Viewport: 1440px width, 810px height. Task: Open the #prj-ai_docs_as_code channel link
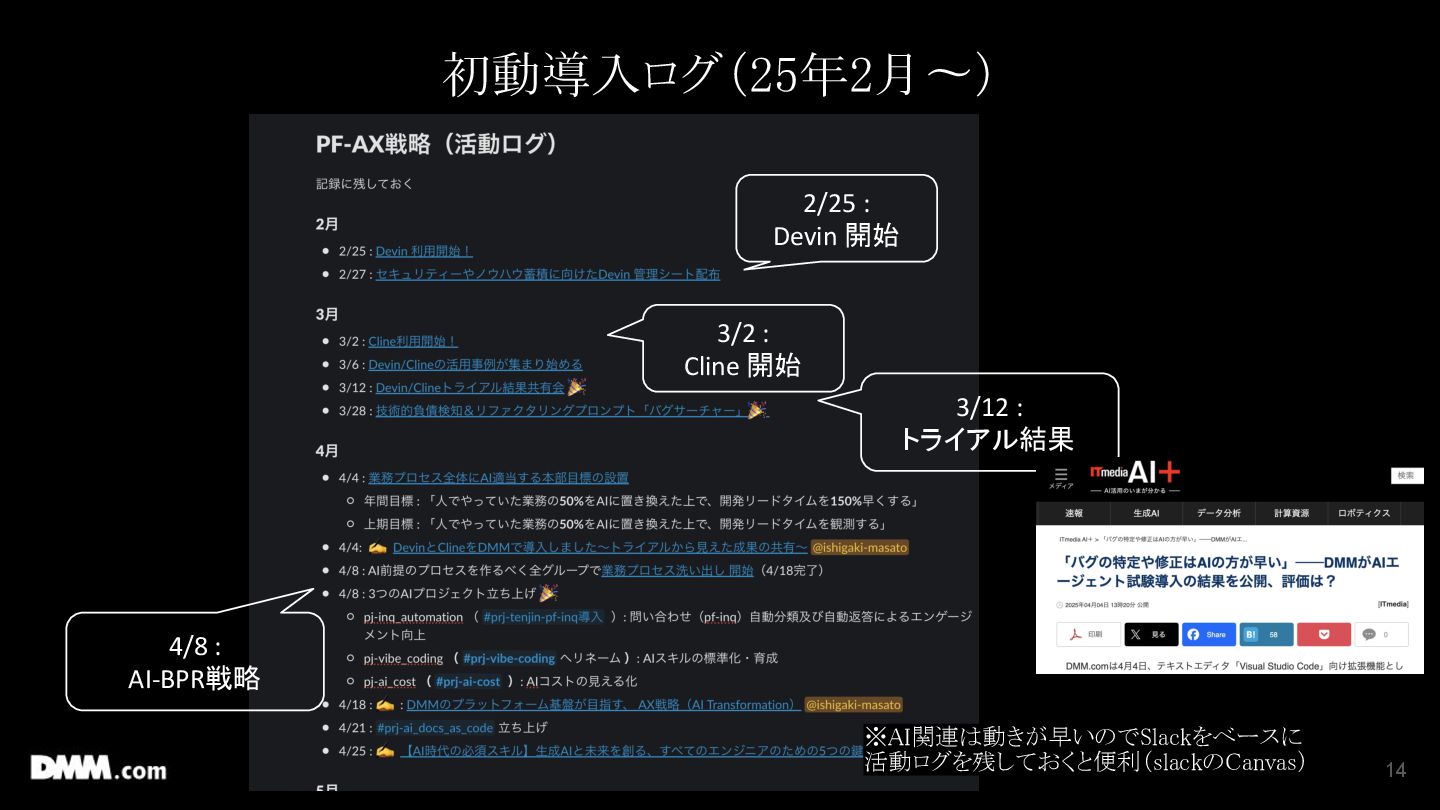[x=435, y=728]
